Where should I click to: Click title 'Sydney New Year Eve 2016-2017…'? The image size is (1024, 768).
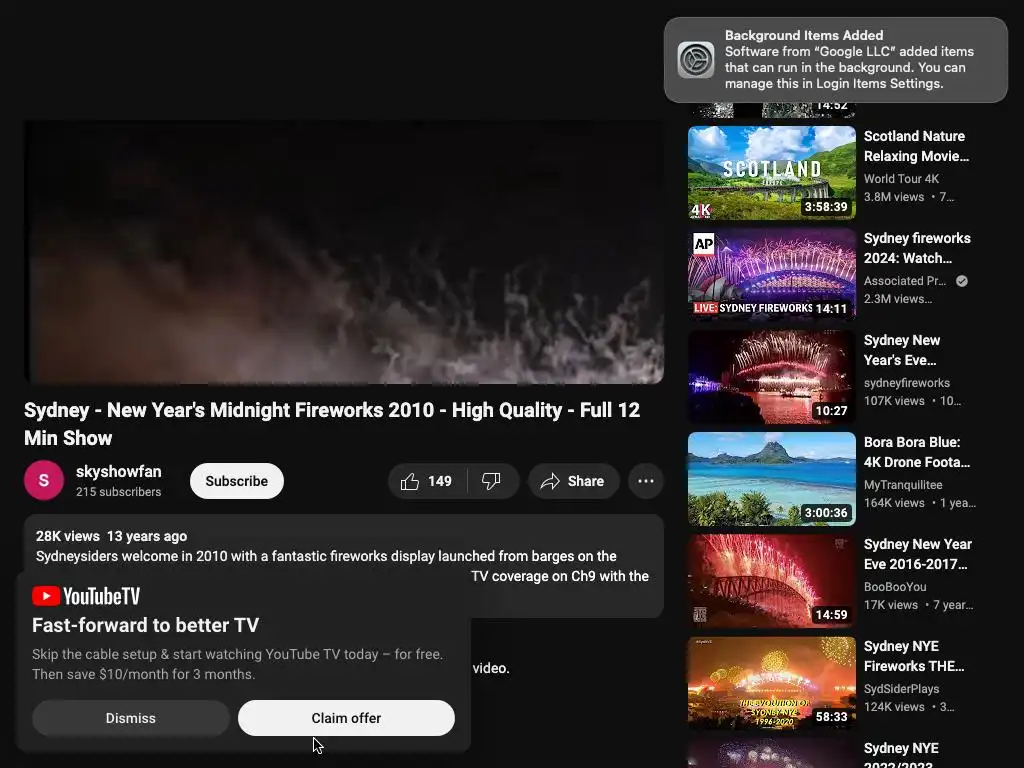[x=918, y=554]
